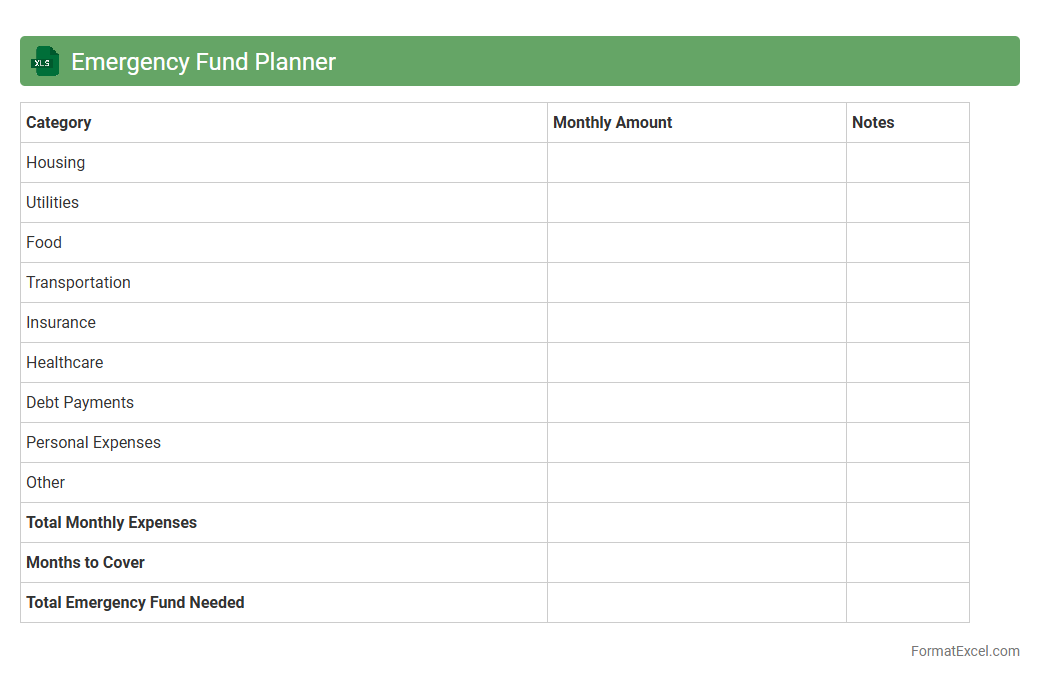Click the Other monthly amount cell
The width and height of the screenshot is (1040, 680).
696,483
